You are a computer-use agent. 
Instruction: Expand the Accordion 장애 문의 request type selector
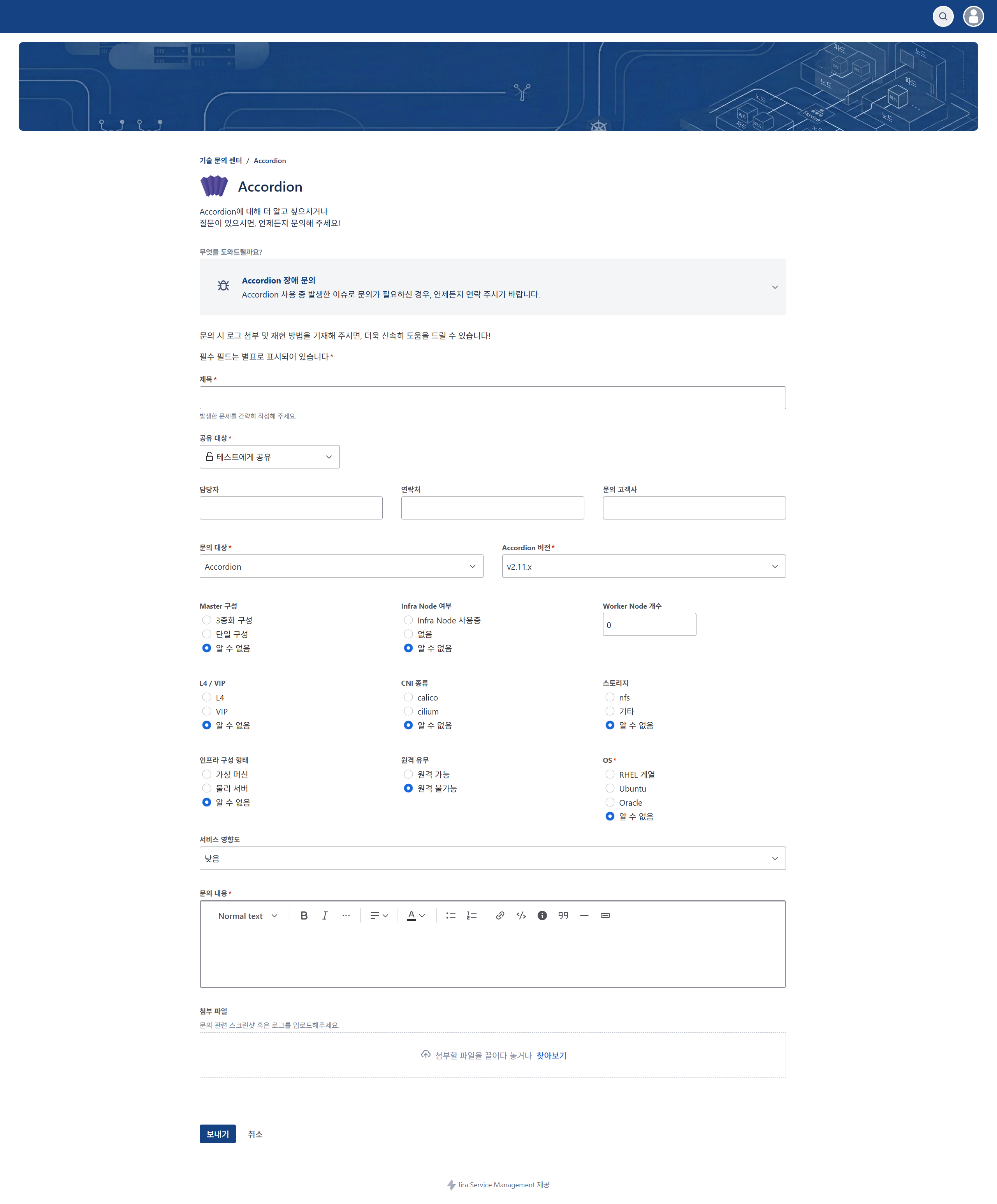pos(492,287)
